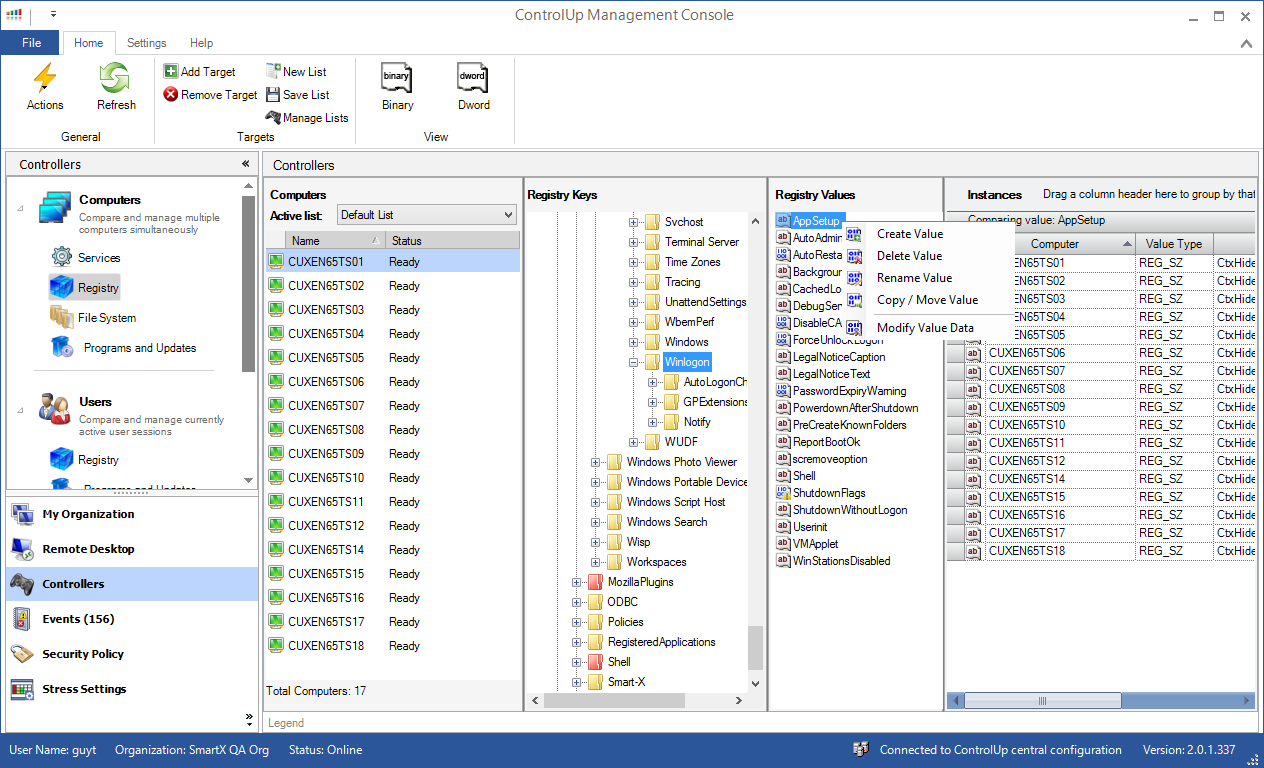Open the Actions lightning bolt button
This screenshot has width=1264, height=768.
tap(45, 86)
